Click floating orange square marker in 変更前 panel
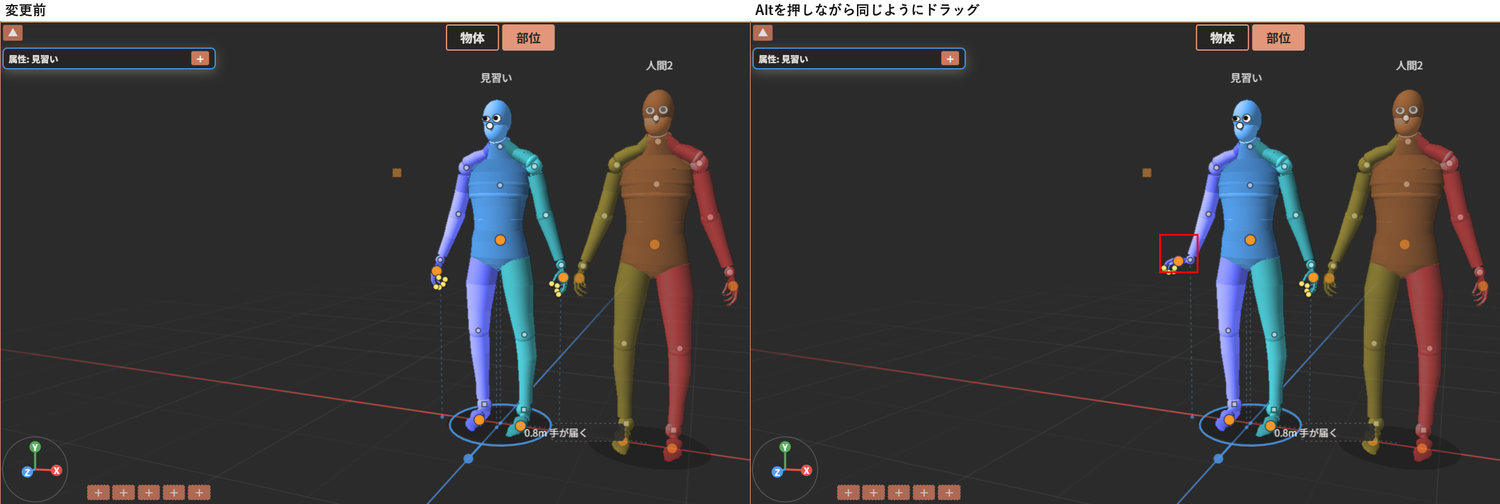Screen dimensions: 1500x504 point(397,173)
